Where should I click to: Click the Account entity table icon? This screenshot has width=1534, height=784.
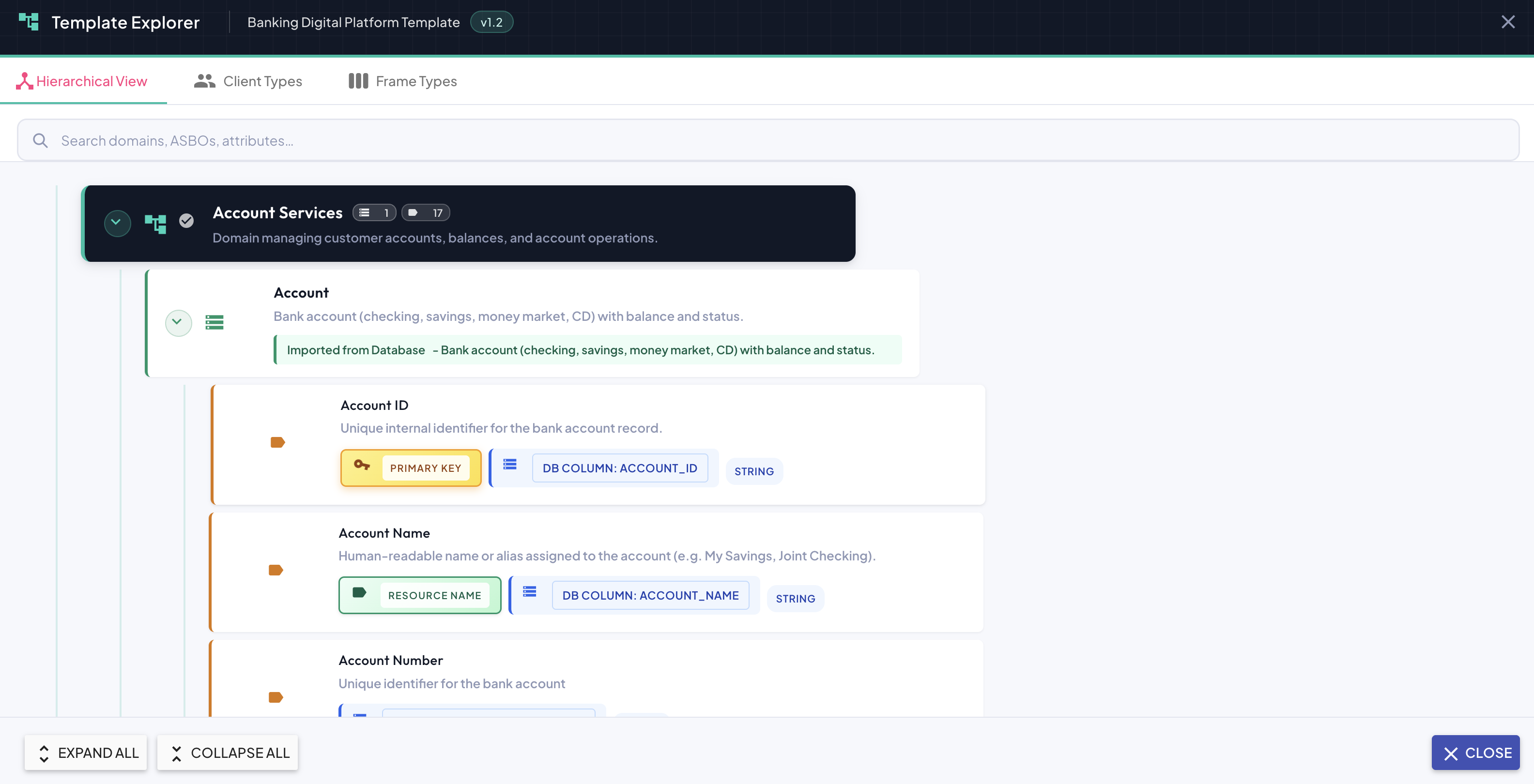point(215,323)
